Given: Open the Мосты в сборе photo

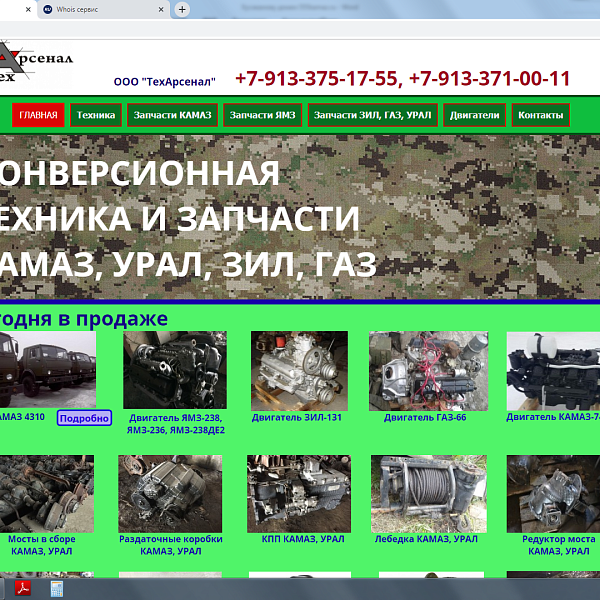Looking at the screenshot, I should 47,494.
